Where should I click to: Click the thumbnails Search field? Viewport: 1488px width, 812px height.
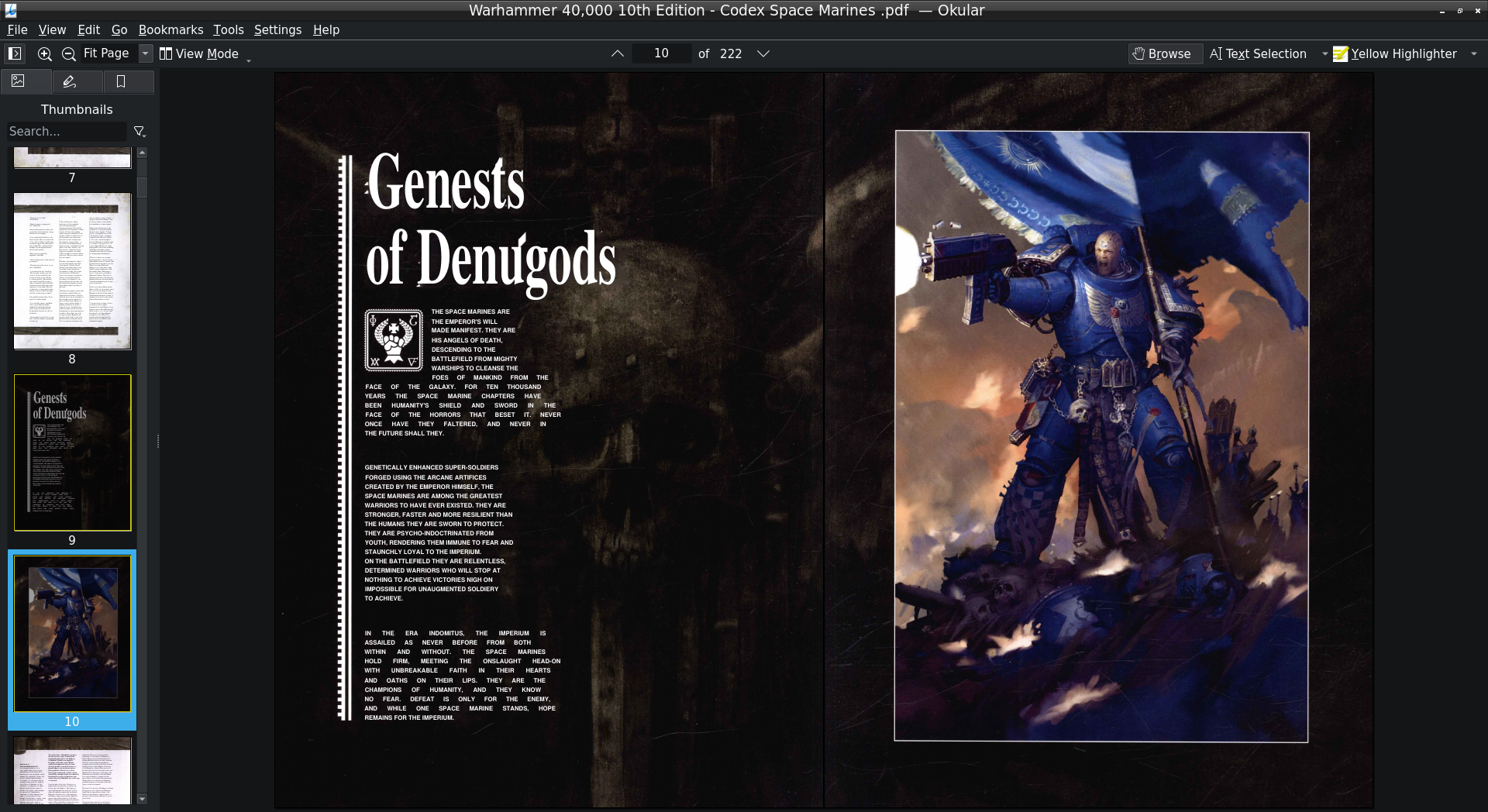click(66, 132)
